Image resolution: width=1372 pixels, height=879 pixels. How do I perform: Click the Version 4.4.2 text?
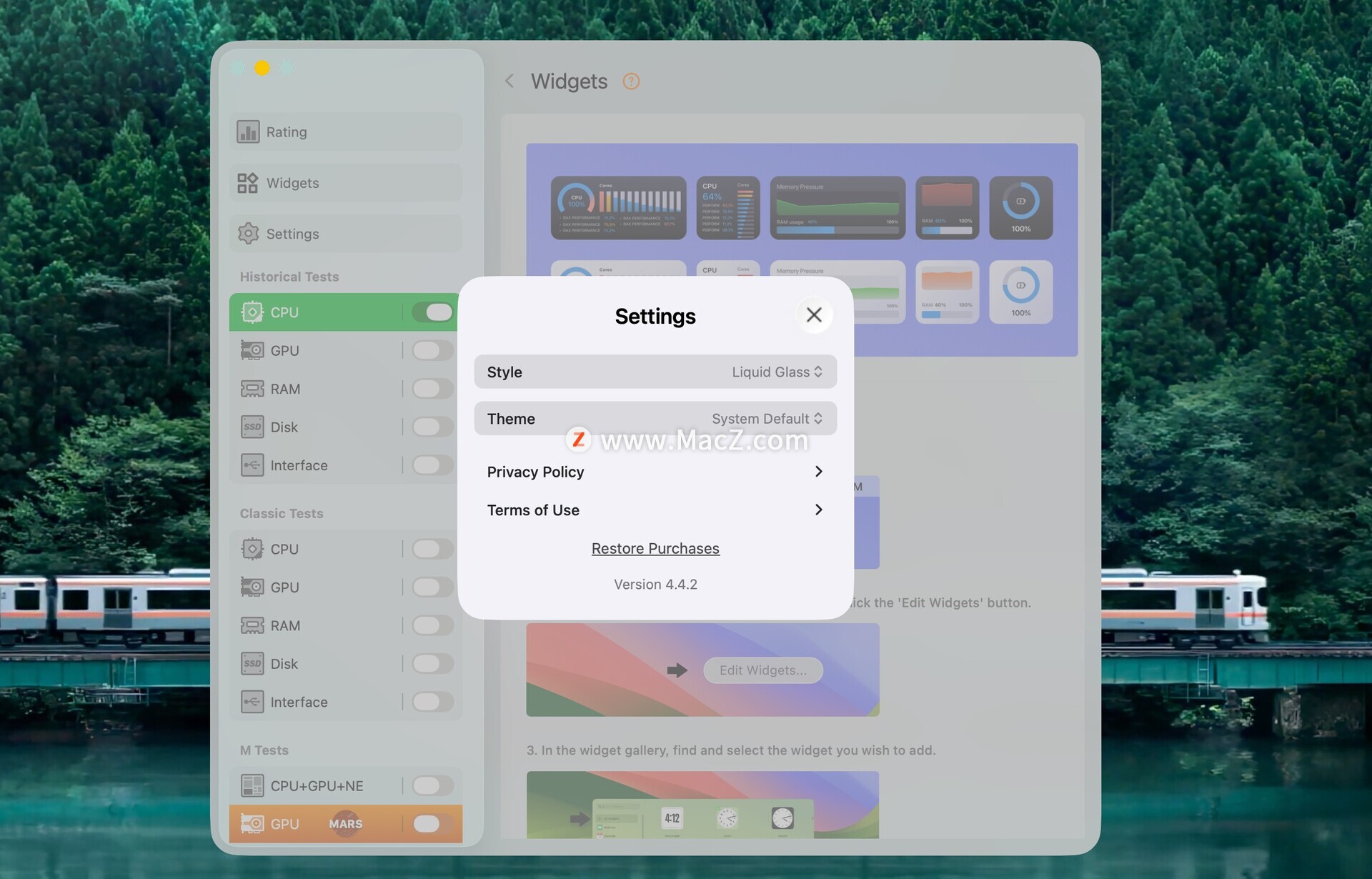655,584
